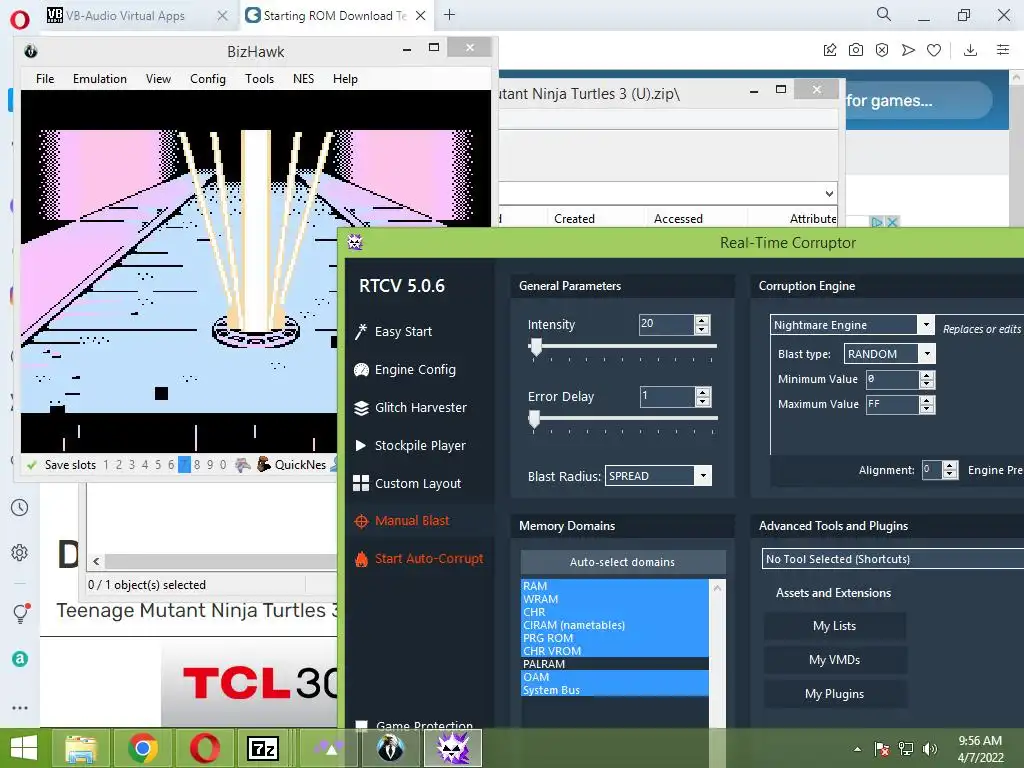Open Opera sidebar history clock
This screenshot has height=768, width=1024.
pos(20,507)
